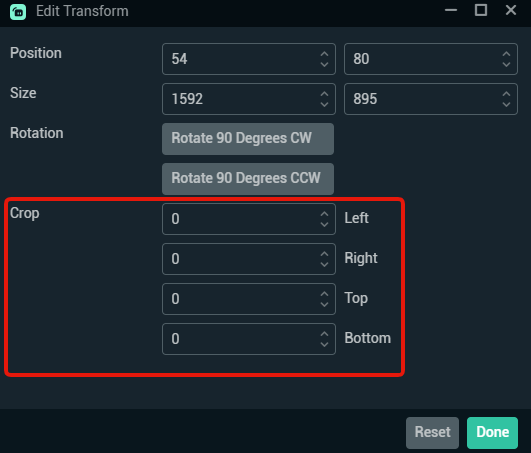Click the Crop Left input field
The height and width of the screenshot is (453, 531).
coord(249,219)
